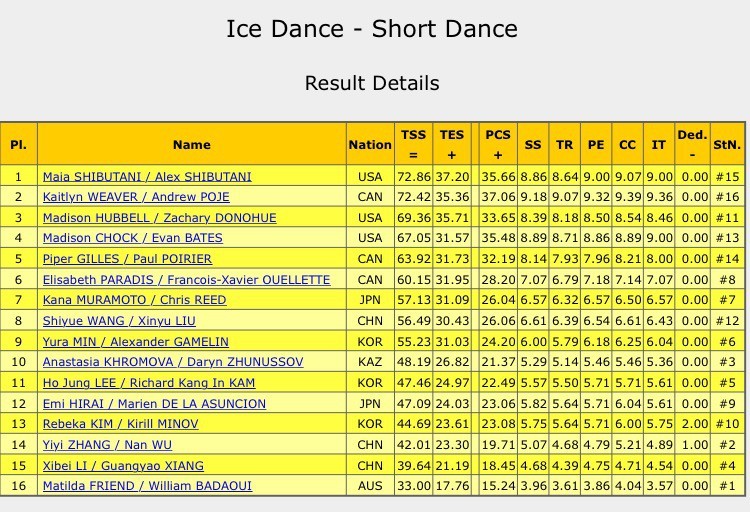
Task: Open Kaitlyn WEAVER / Andrew POJE link
Action: (136, 197)
